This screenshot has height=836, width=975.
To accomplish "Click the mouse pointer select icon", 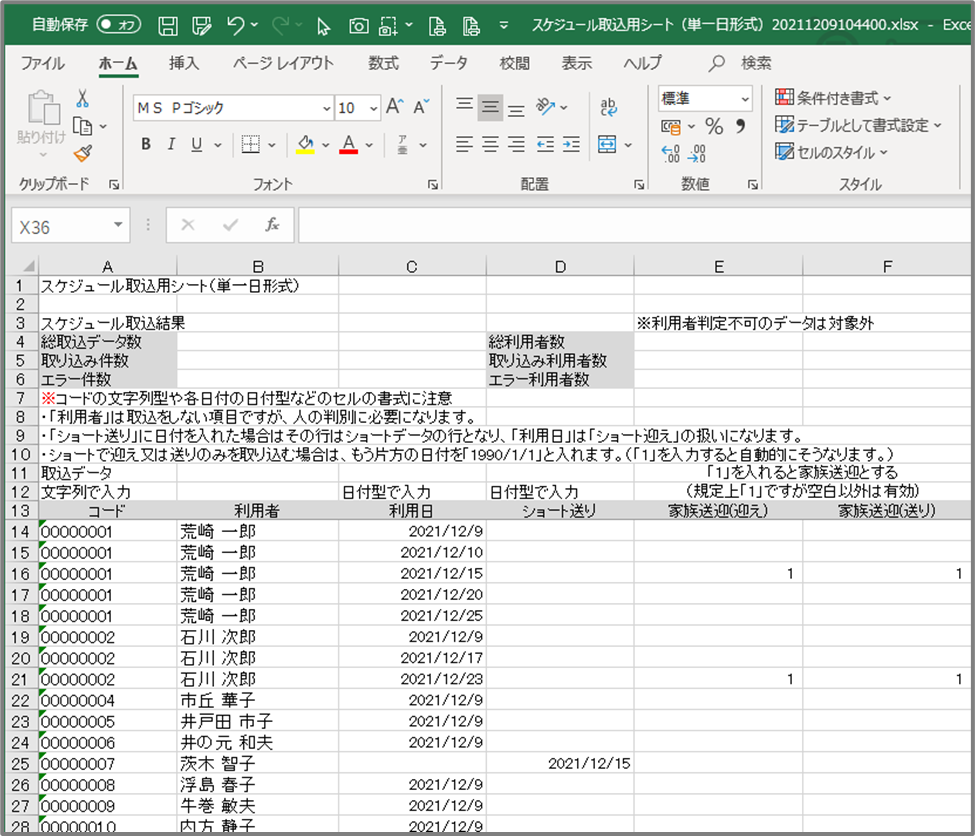I will 324,26.
